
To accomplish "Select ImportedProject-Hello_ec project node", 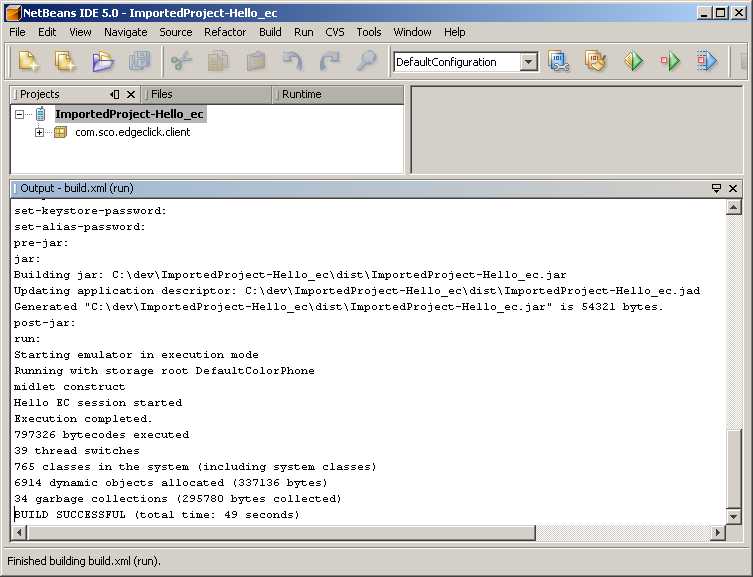I will 130,114.
